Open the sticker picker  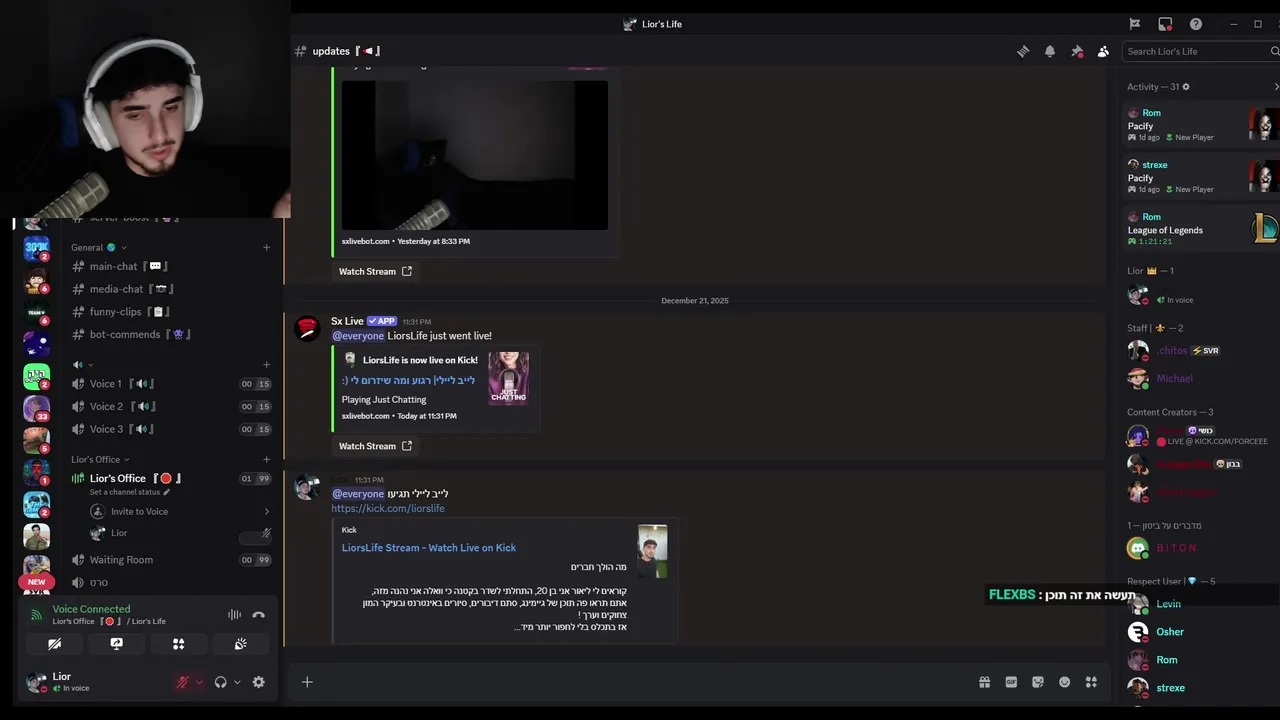click(x=1038, y=682)
